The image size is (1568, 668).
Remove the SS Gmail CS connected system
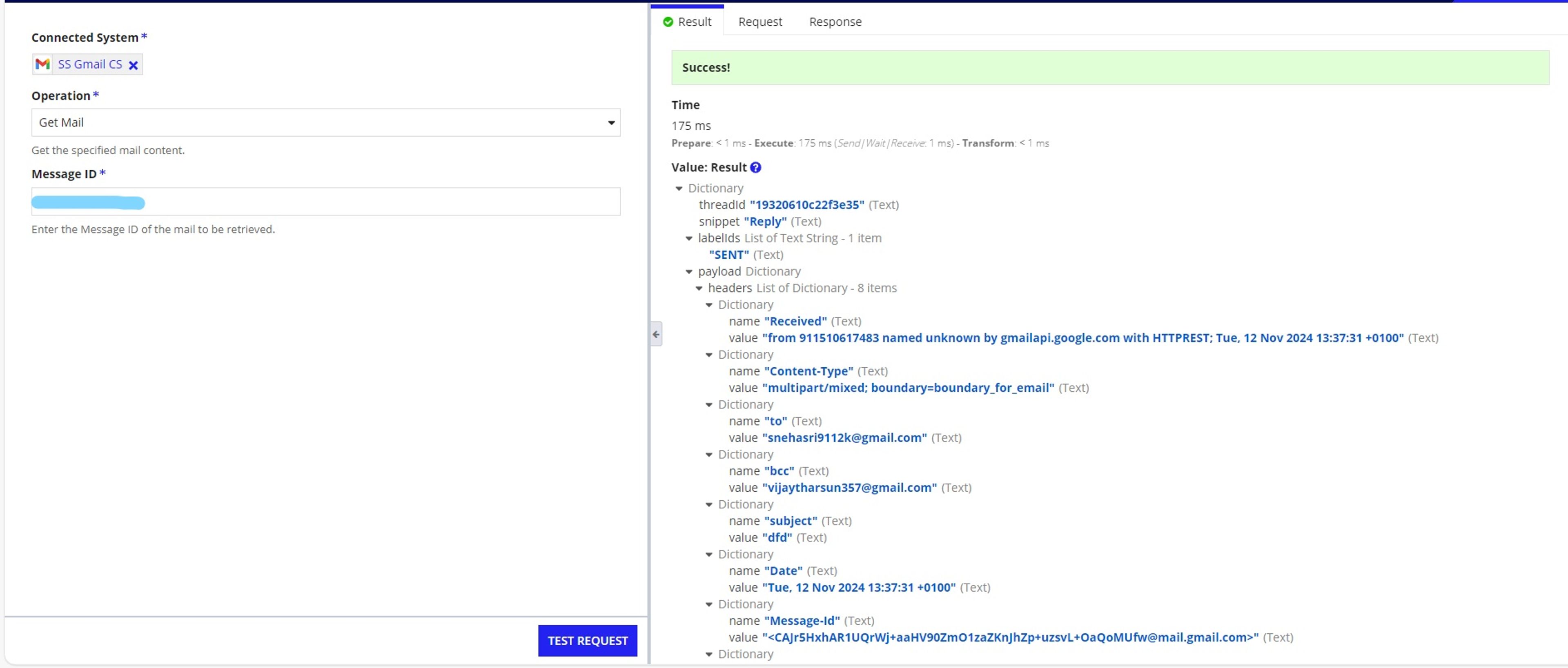coord(133,65)
